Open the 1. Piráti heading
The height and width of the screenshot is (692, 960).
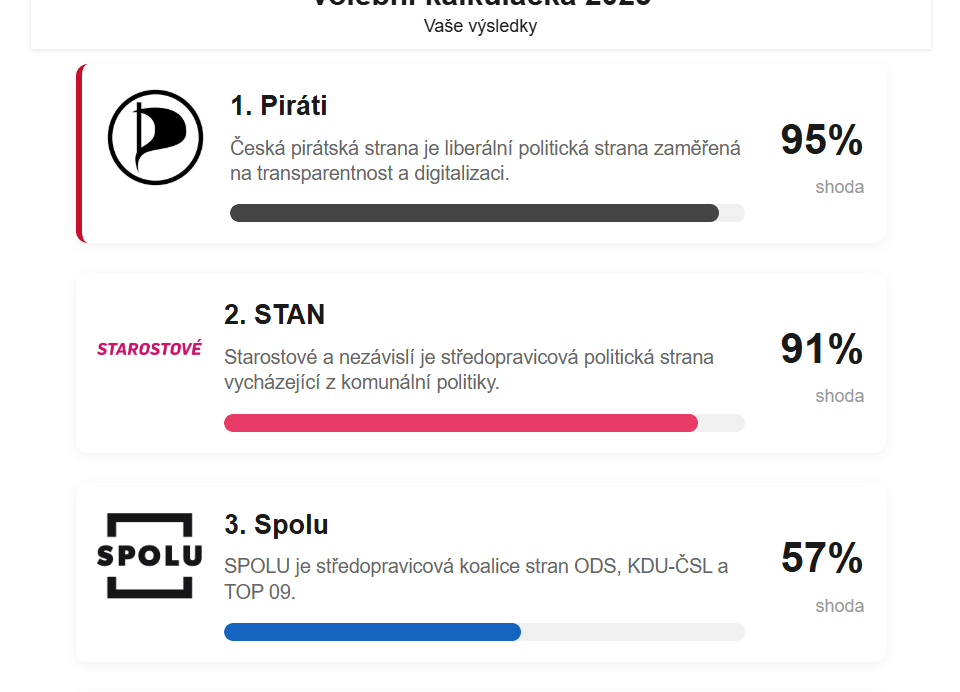pos(279,105)
